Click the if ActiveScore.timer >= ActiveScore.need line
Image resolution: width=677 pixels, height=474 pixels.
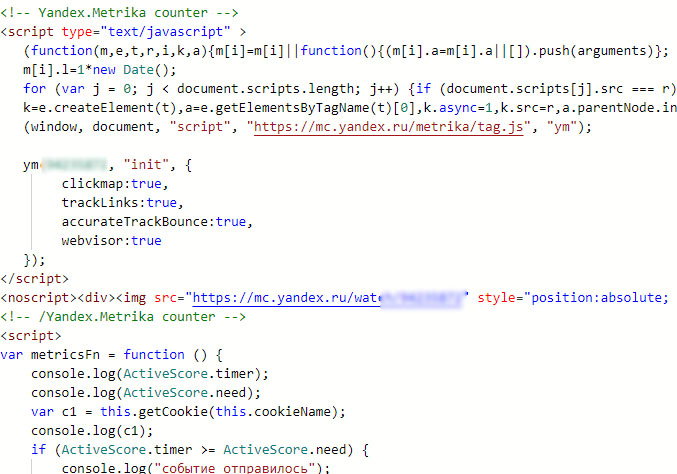click(x=200, y=450)
